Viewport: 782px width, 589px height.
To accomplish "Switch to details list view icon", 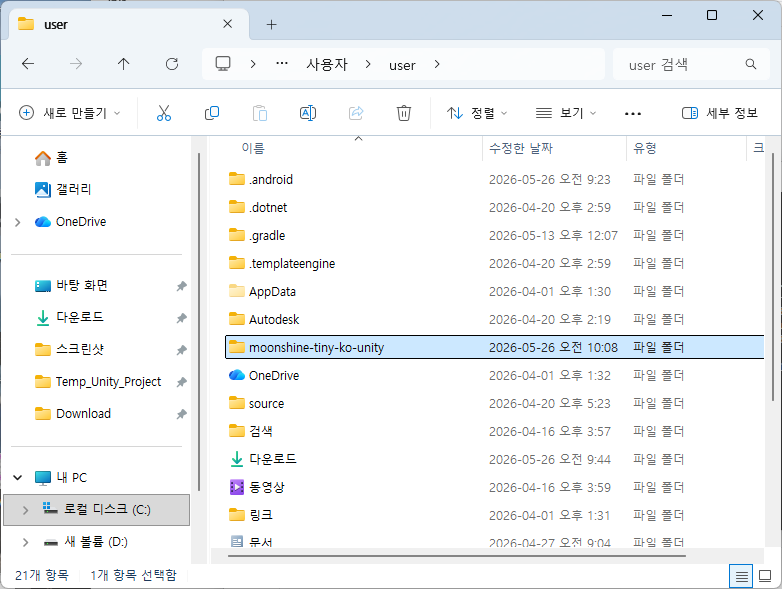I will (741, 577).
